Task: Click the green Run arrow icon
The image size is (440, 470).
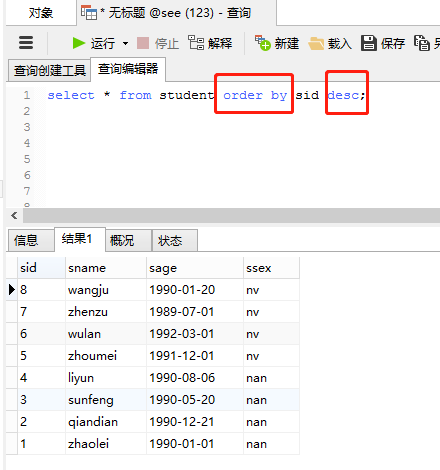Action: 79,43
